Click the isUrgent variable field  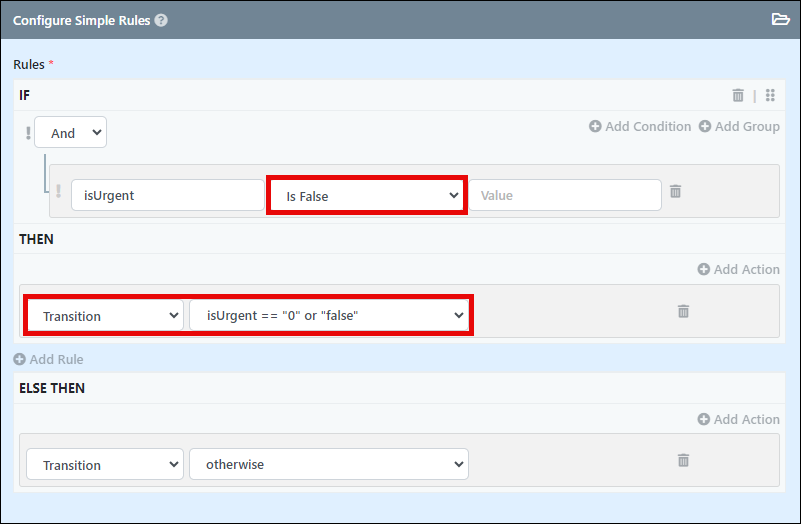168,195
